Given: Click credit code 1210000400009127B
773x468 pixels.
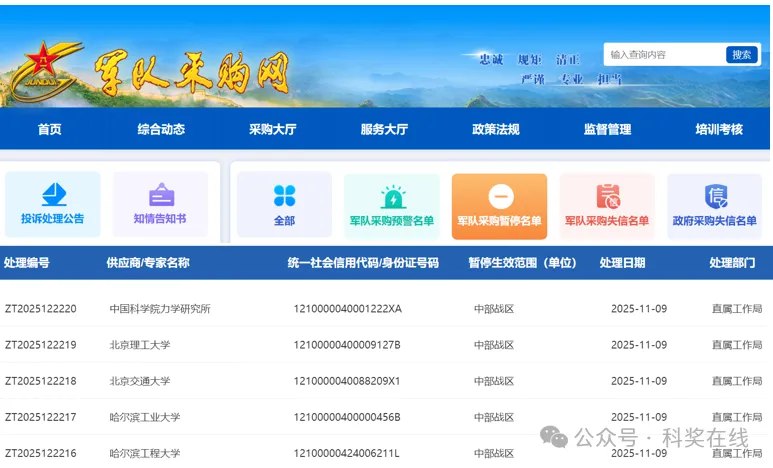Looking at the screenshot, I should [347, 345].
